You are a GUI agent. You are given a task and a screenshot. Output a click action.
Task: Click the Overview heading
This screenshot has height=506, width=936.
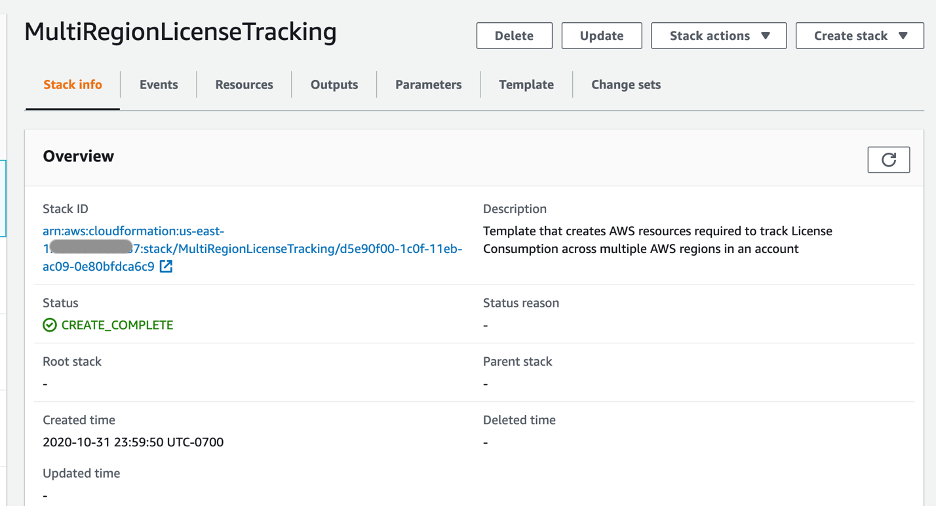[78, 156]
